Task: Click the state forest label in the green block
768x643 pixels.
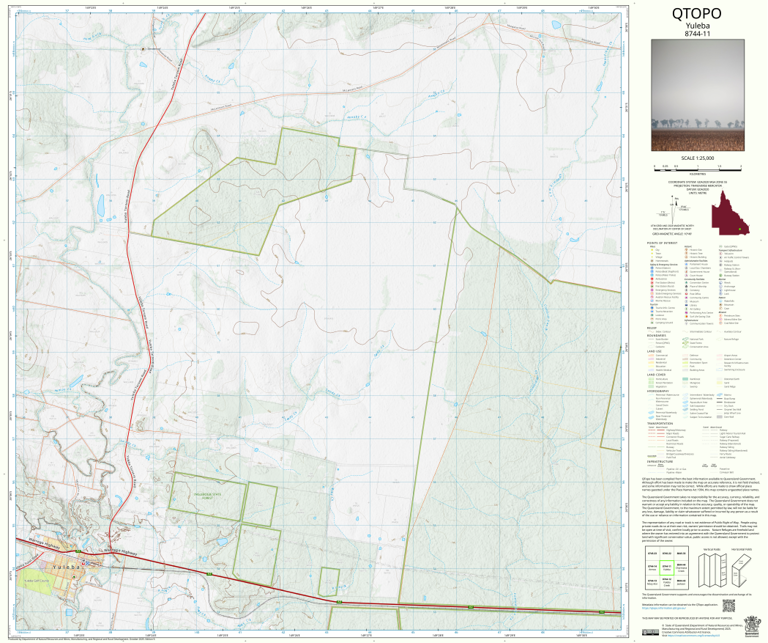Action: pos(208,496)
